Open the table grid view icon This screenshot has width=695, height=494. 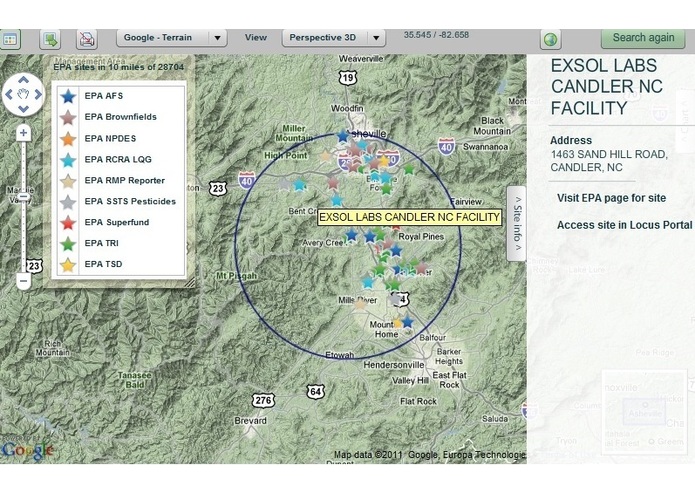(10, 39)
